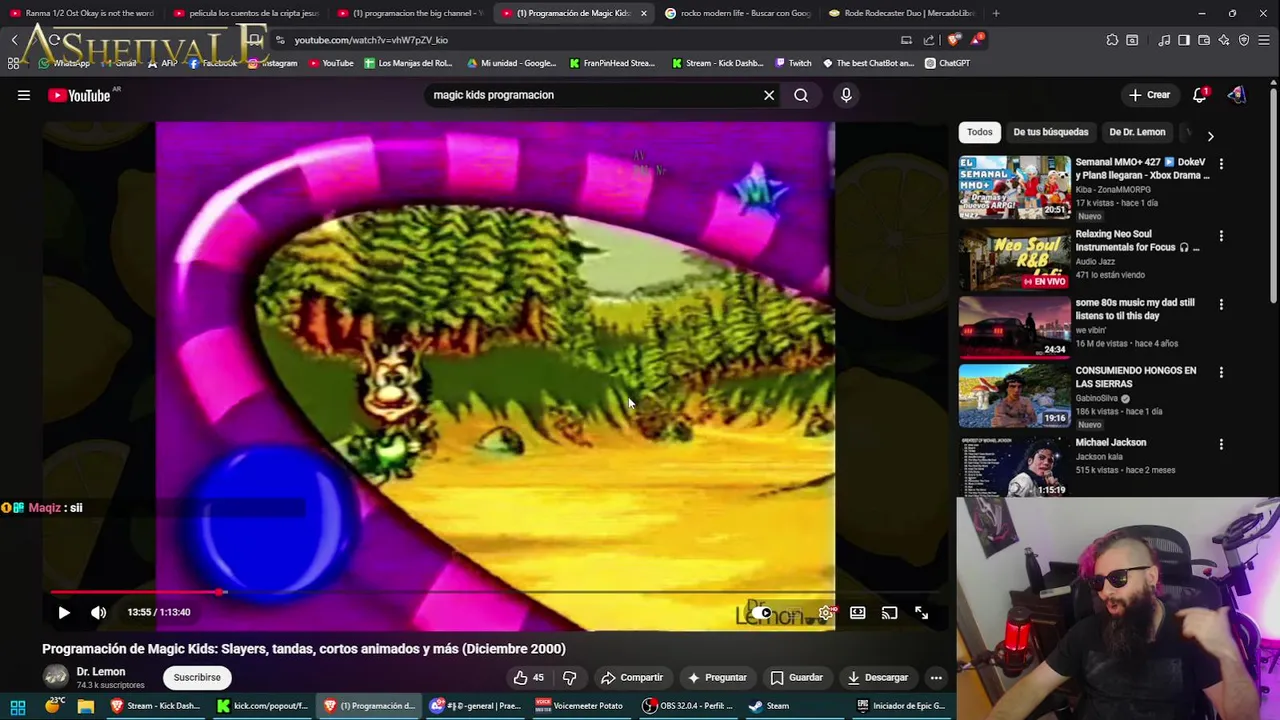Toggle autoplay switch in the player
1280x720 pixels.
[762, 613]
